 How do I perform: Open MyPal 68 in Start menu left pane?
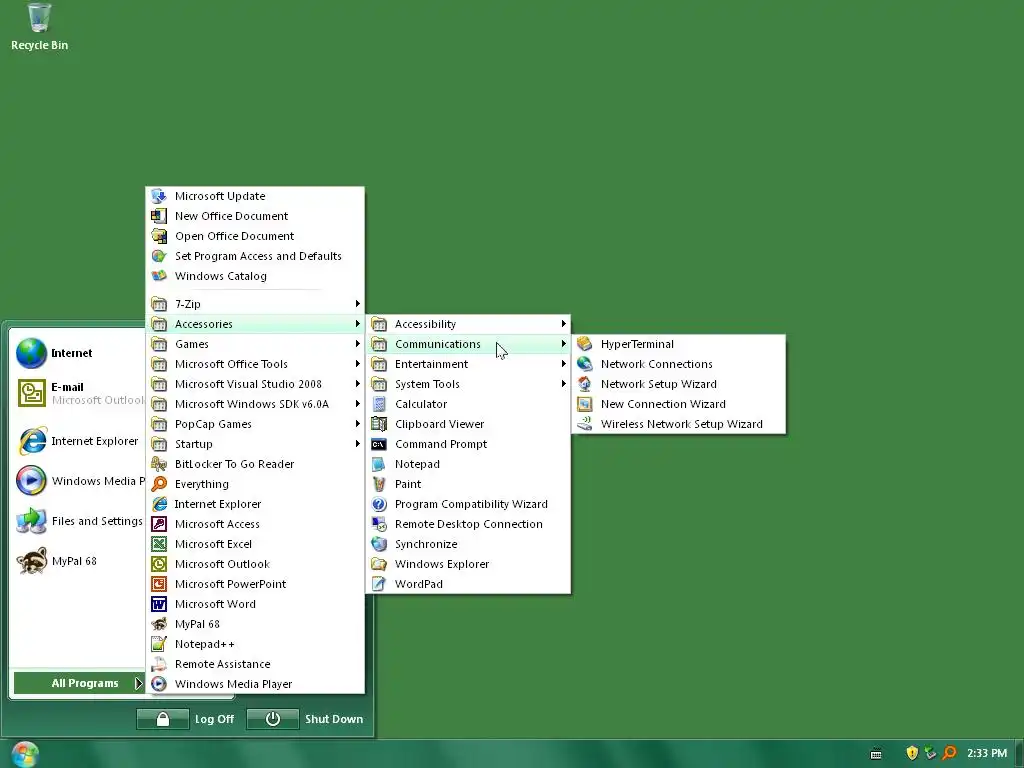point(78,561)
